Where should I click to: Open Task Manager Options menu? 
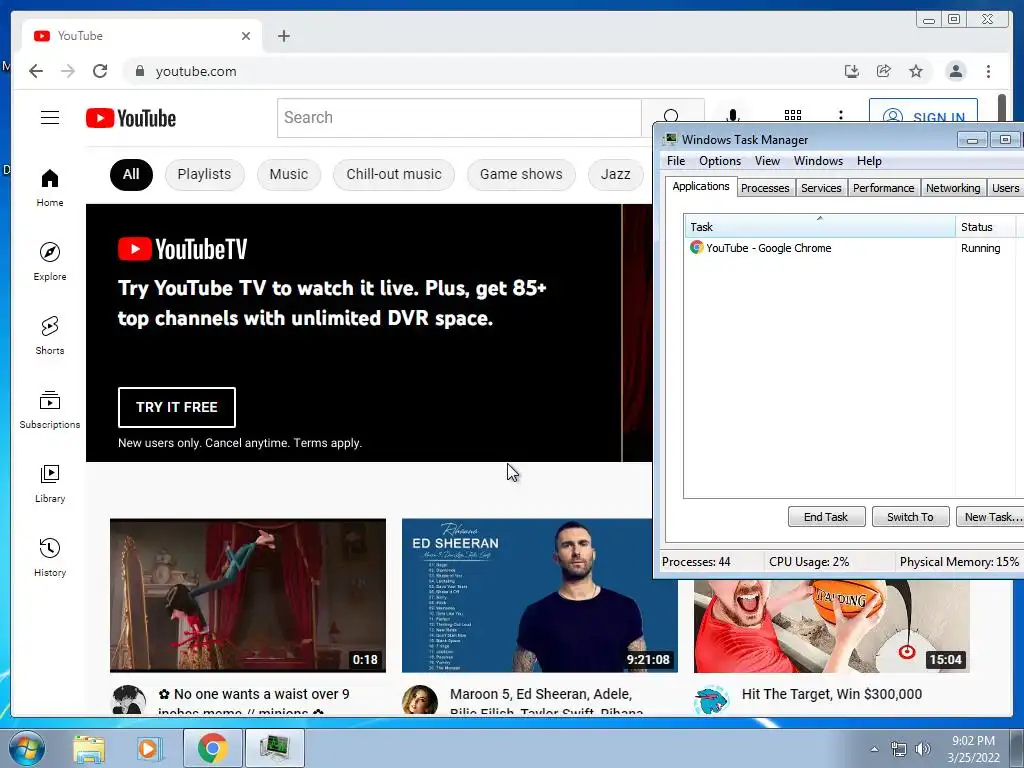click(720, 161)
